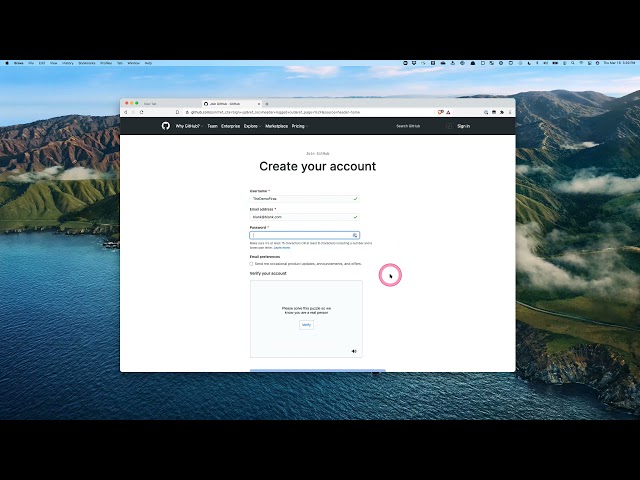
Task: Open the Profiles menu
Action: click(106, 63)
